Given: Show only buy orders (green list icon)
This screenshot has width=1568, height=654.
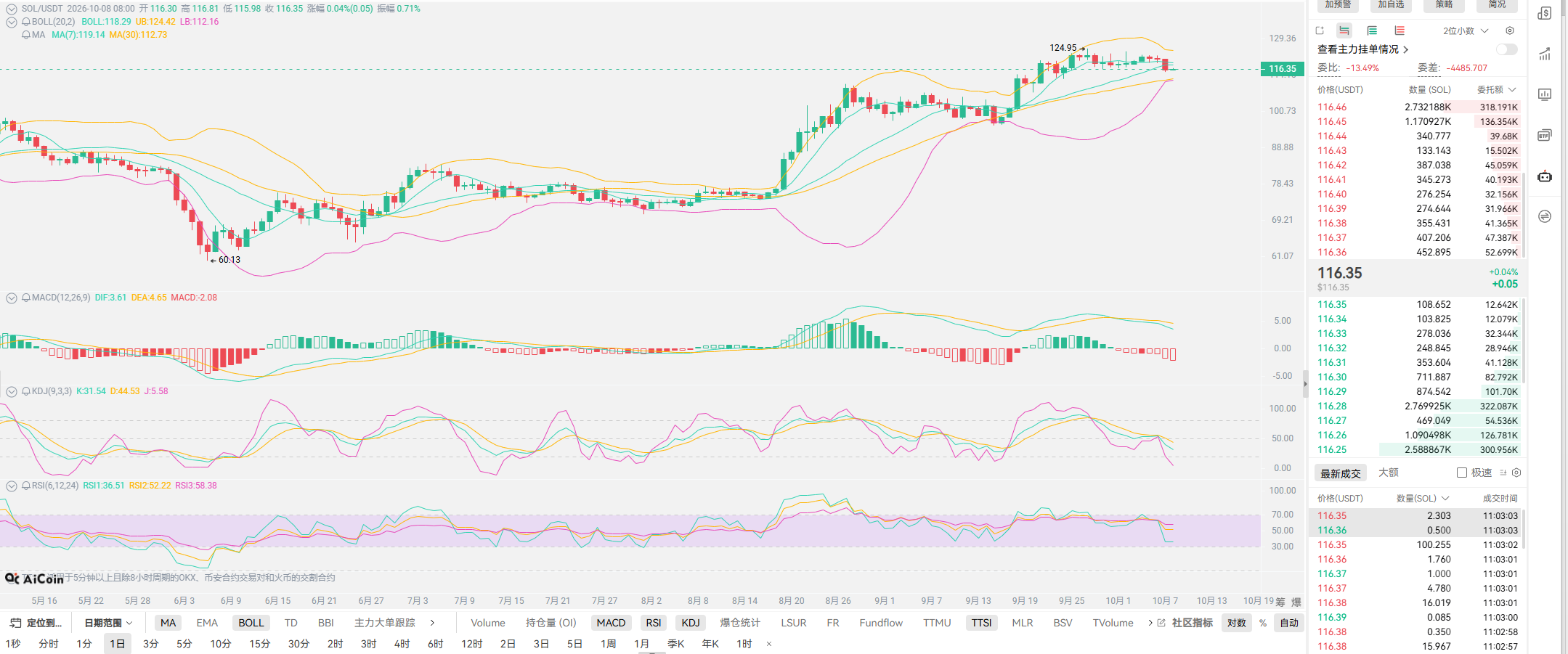Looking at the screenshot, I should tap(1372, 30).
